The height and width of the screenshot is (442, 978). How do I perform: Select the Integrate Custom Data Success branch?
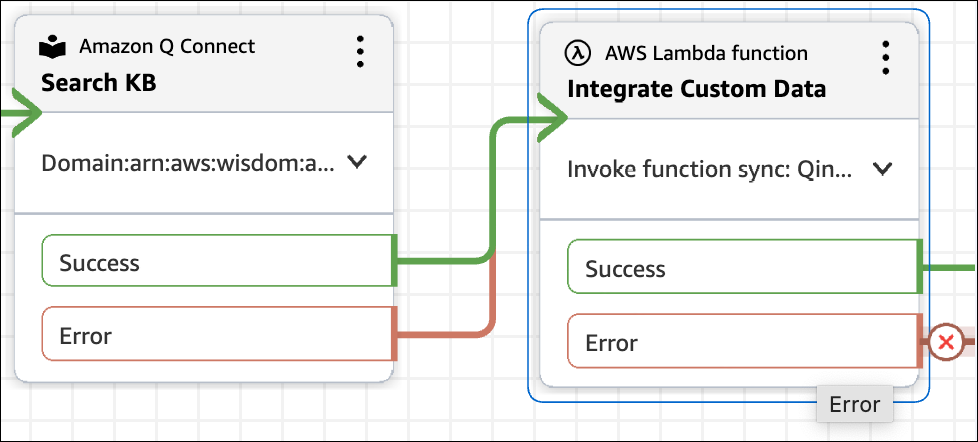click(745, 267)
